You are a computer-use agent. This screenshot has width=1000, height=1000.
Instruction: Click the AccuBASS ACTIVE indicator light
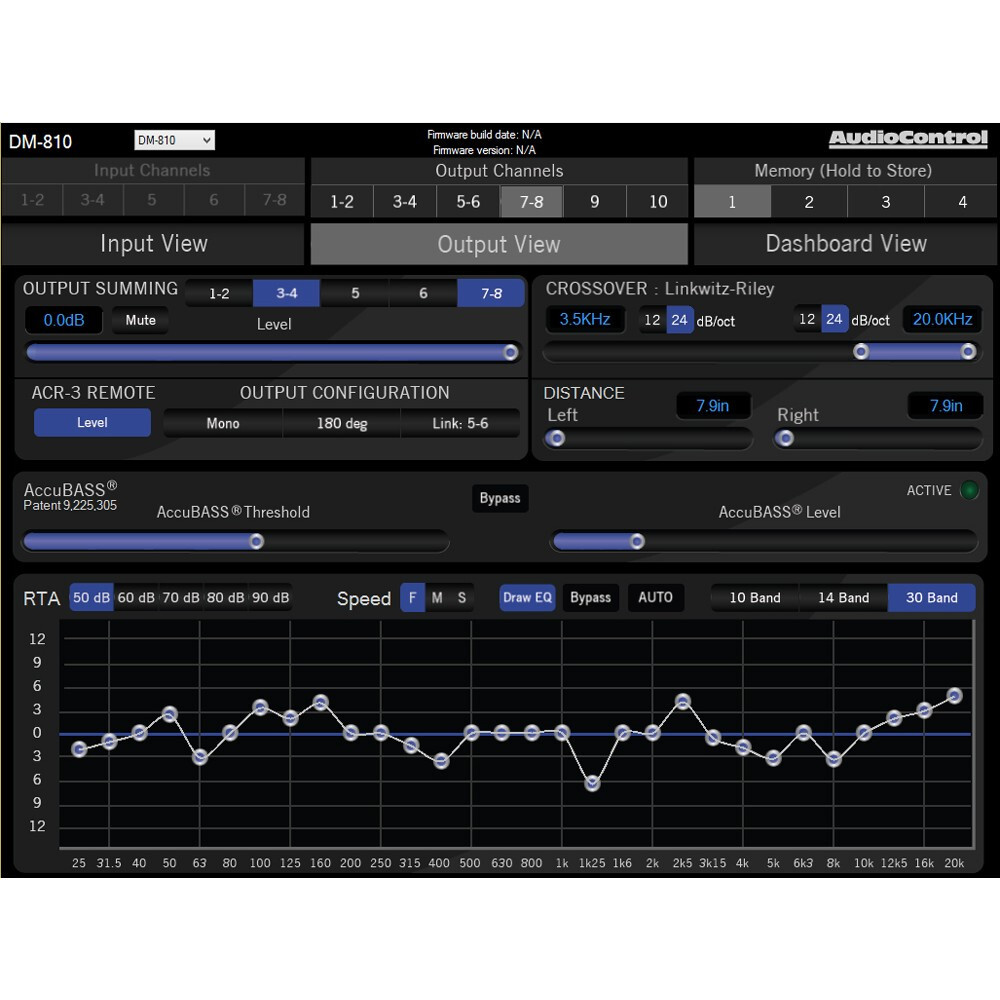click(969, 490)
